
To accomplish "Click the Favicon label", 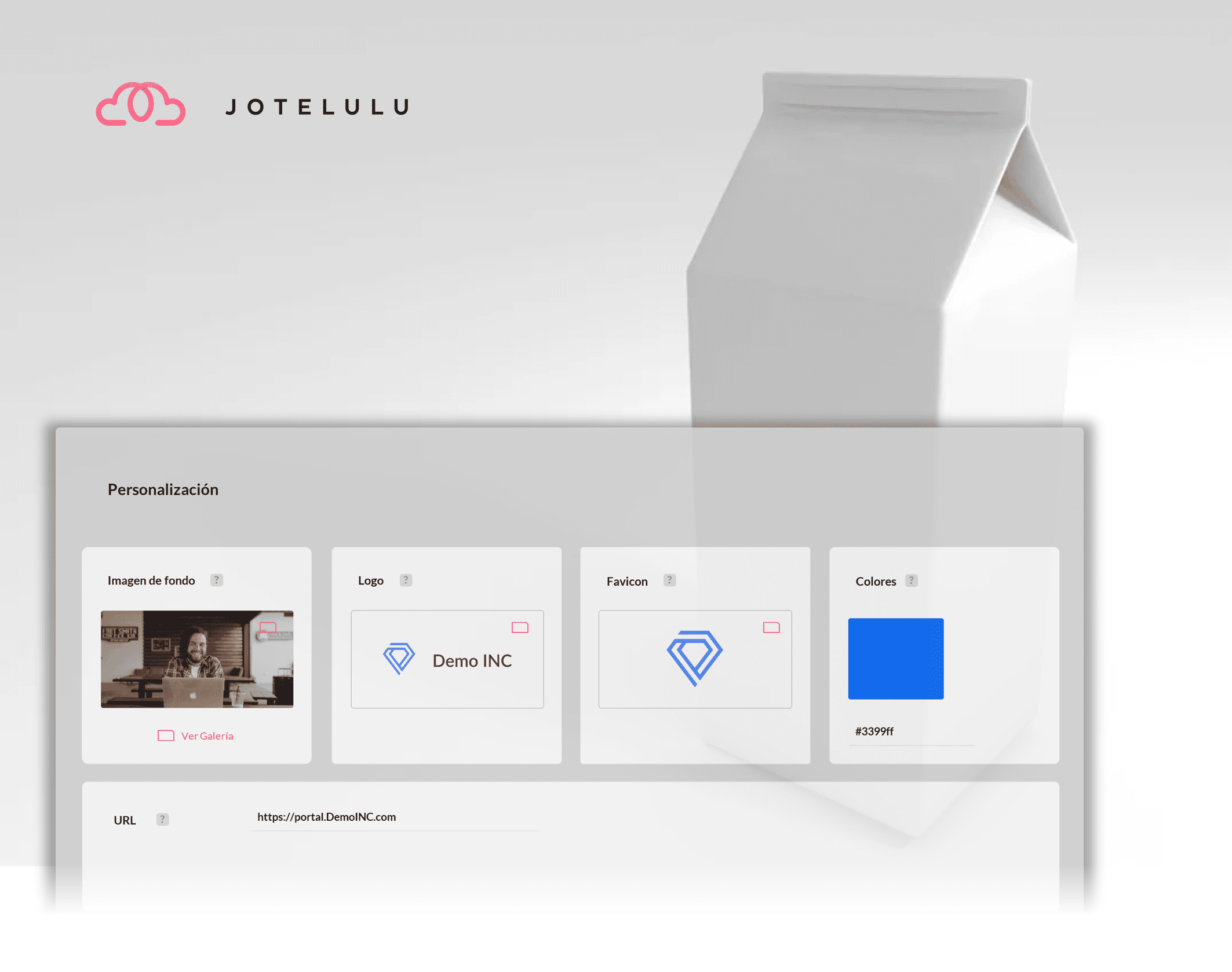I will pos(627,581).
